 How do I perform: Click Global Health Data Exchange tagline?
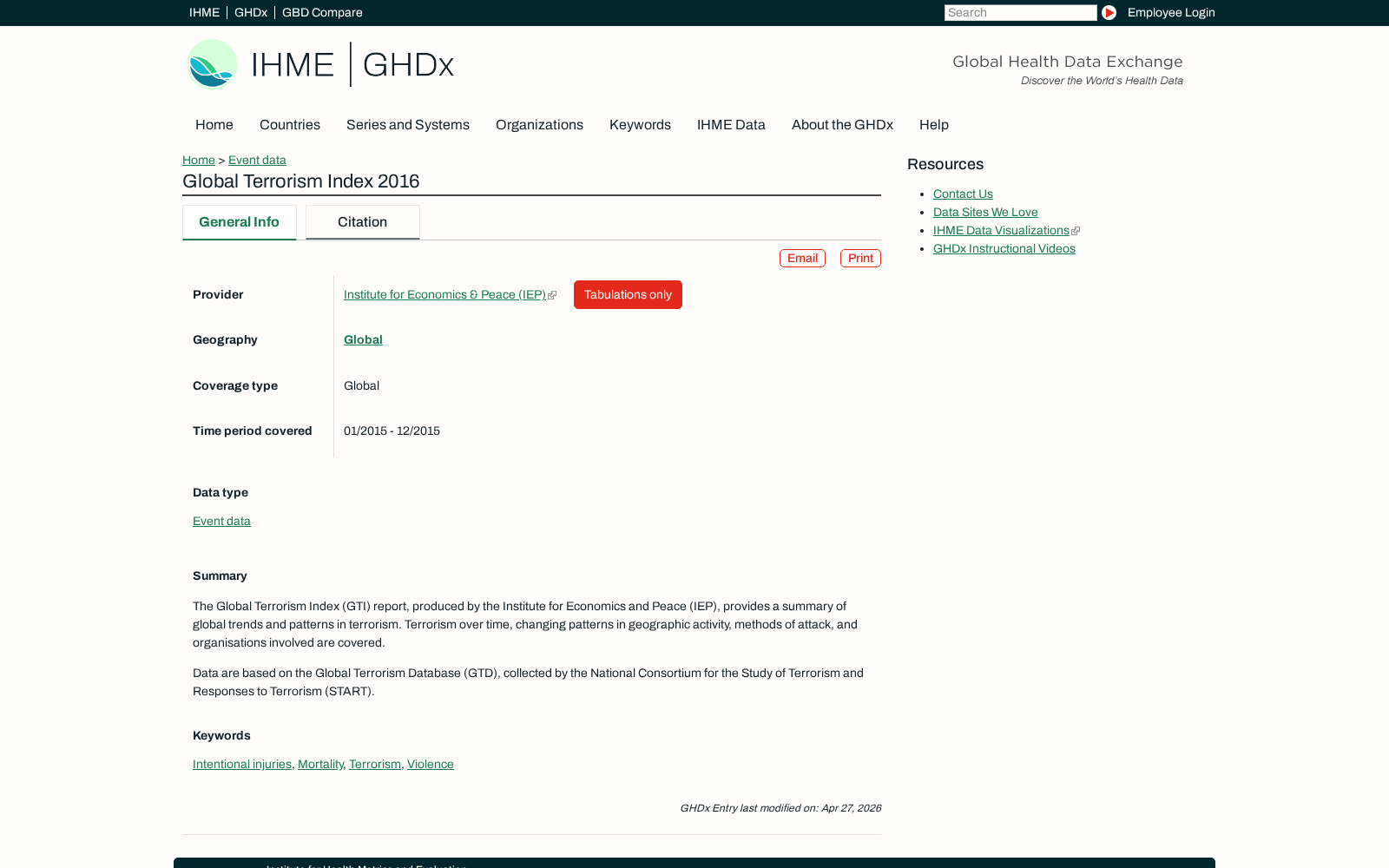[x=1068, y=62]
